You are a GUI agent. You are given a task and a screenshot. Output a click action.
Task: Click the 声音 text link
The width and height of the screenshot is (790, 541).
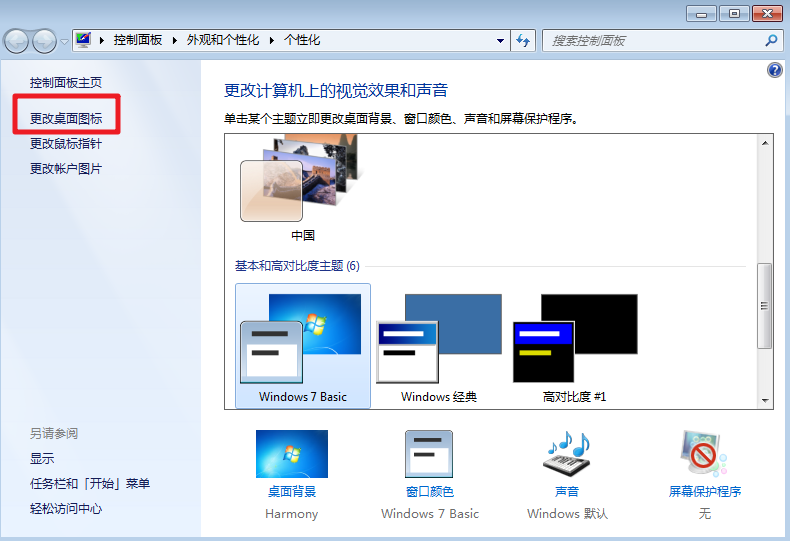(x=567, y=492)
